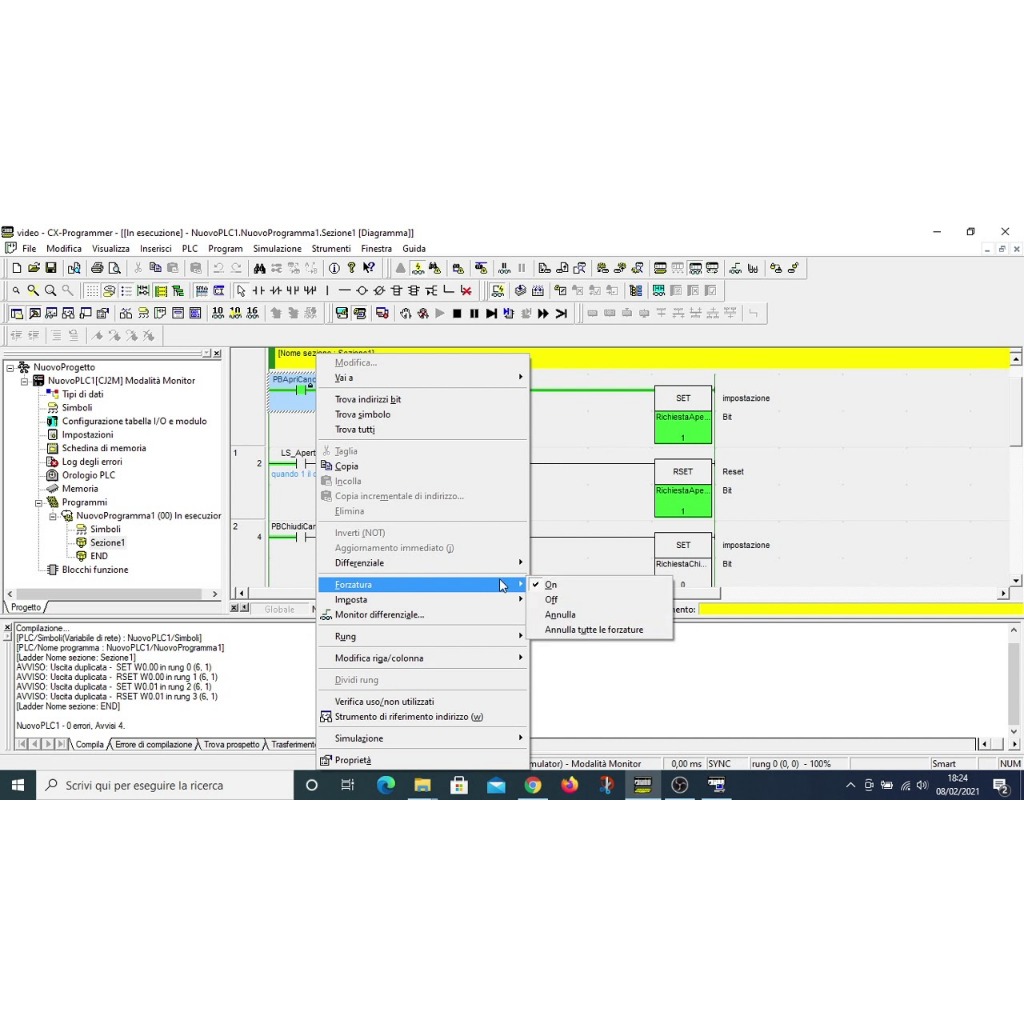Screen dimensions: 1024x1024
Task: Click the Find binoculars icon
Action: pos(260,268)
